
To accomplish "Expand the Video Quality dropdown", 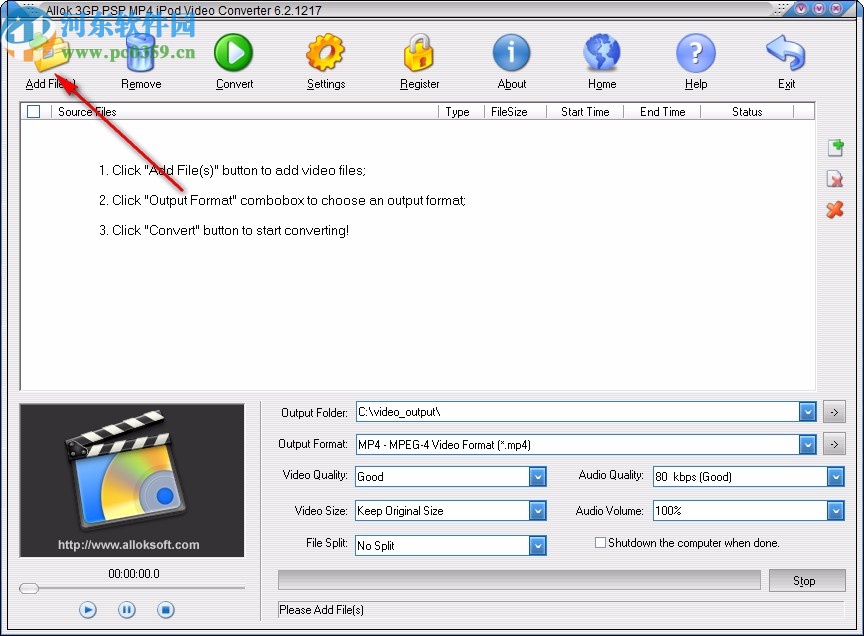I will point(537,476).
